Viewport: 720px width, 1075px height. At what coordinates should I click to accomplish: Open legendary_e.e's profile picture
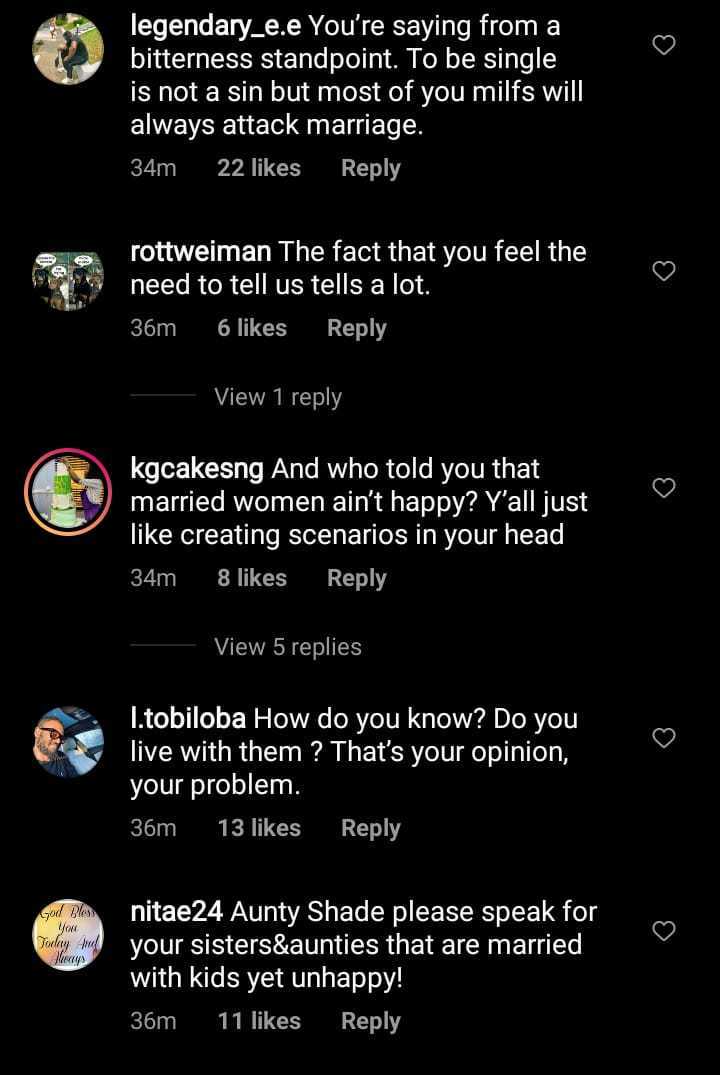pos(69,50)
